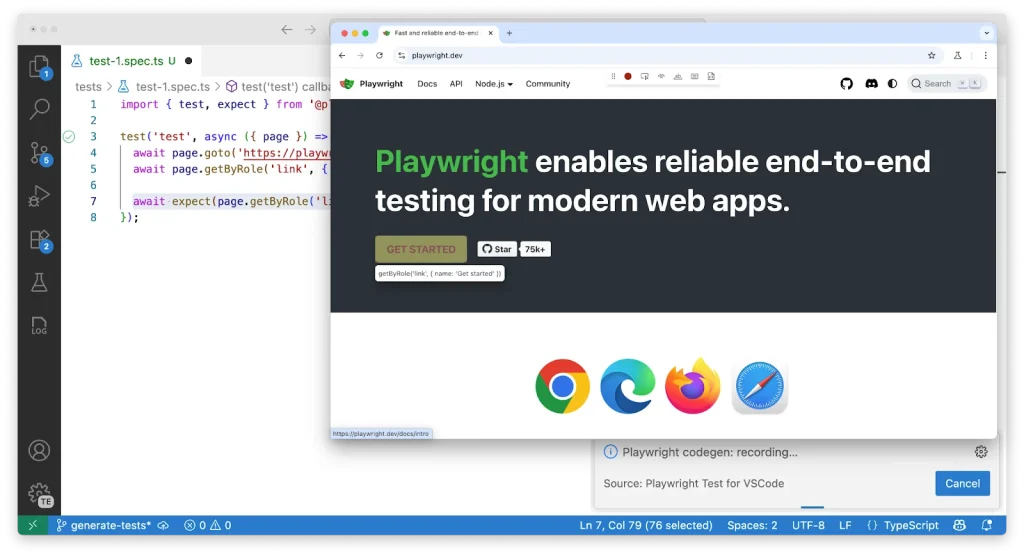
Task: Click the GitHub icon on Playwright site
Action: point(847,84)
